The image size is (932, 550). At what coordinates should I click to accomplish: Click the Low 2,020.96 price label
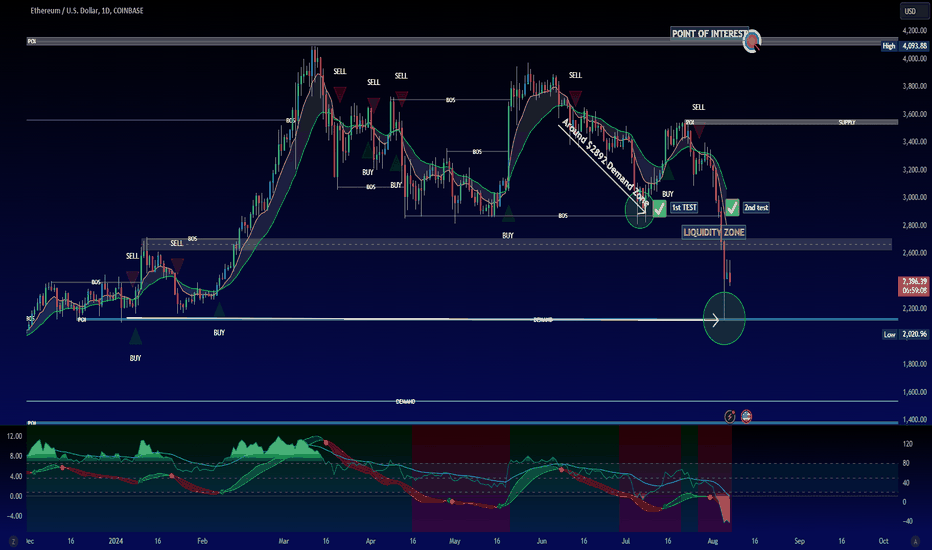(x=905, y=334)
